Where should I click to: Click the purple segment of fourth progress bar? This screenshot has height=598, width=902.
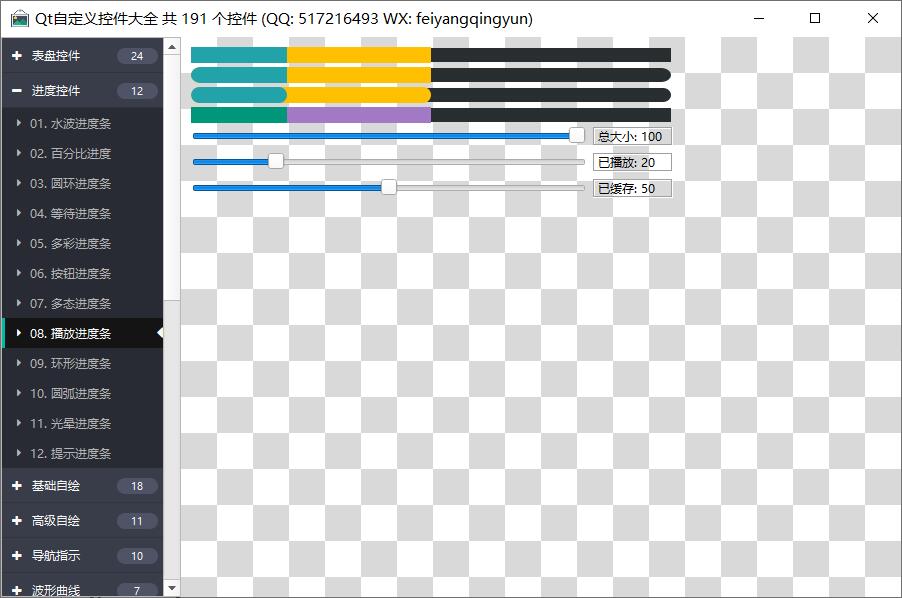pos(358,115)
